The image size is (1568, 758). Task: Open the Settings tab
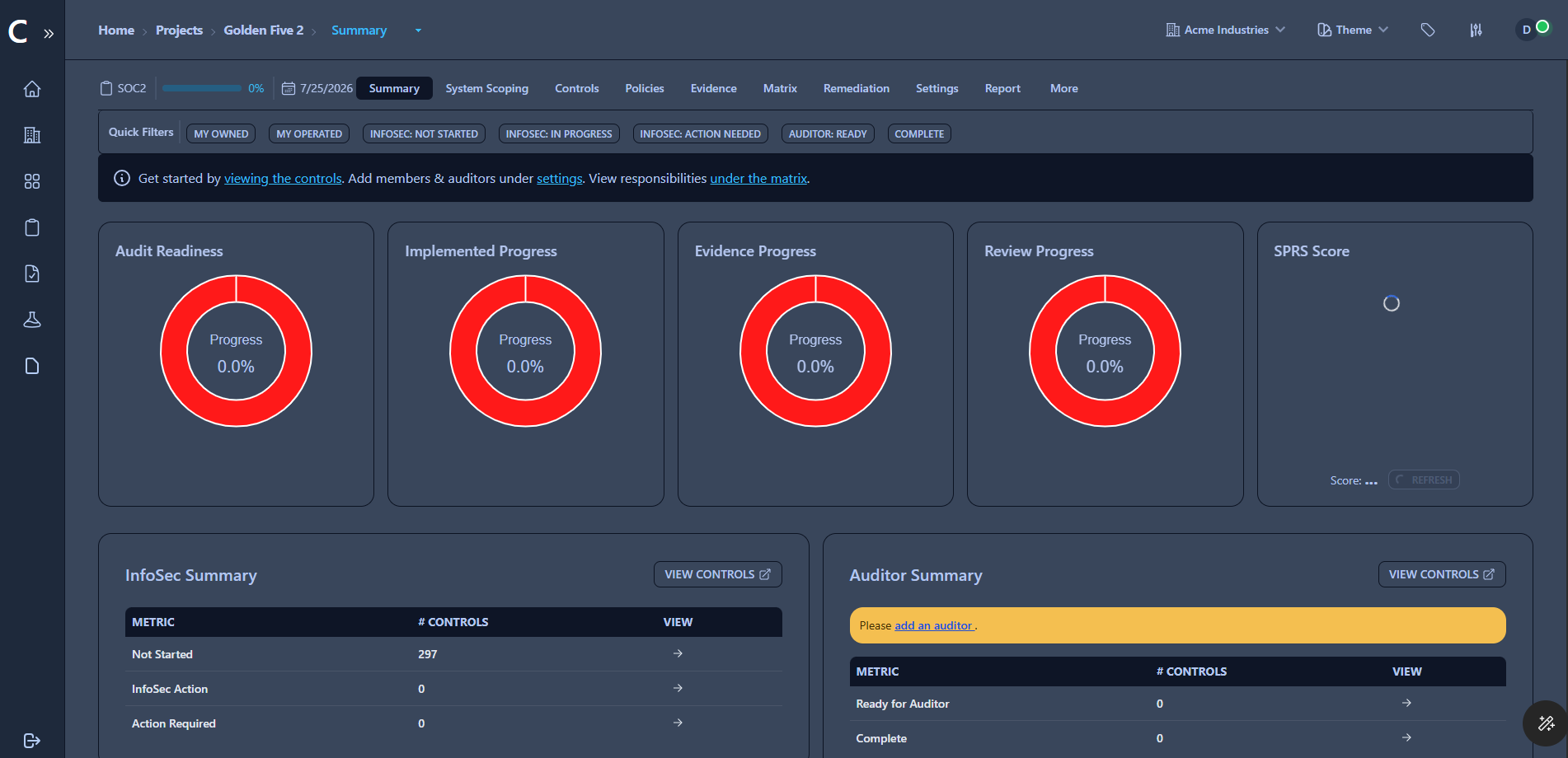click(937, 88)
